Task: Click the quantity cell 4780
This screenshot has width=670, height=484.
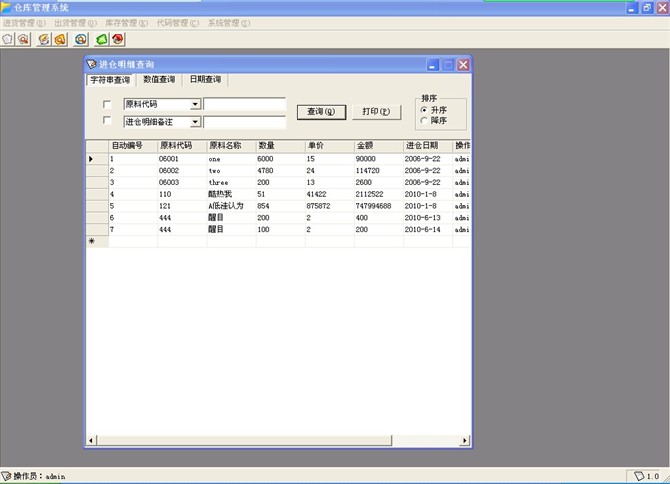Action: [x=280, y=171]
